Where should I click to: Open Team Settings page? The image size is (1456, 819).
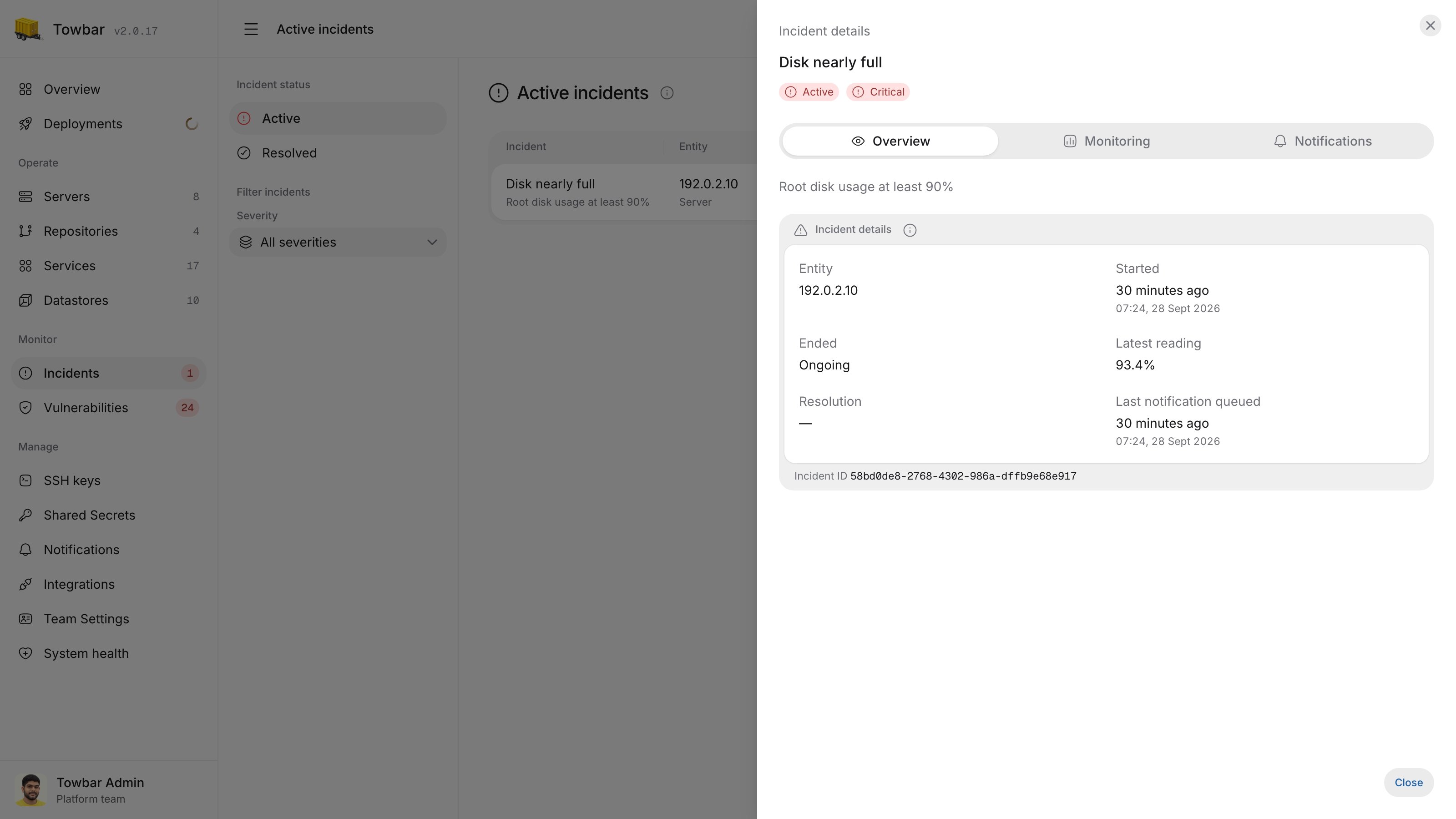click(109, 619)
